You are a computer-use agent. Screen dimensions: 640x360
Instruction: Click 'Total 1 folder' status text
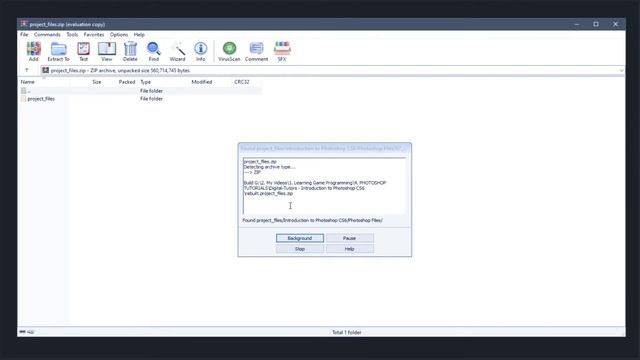pos(347,332)
